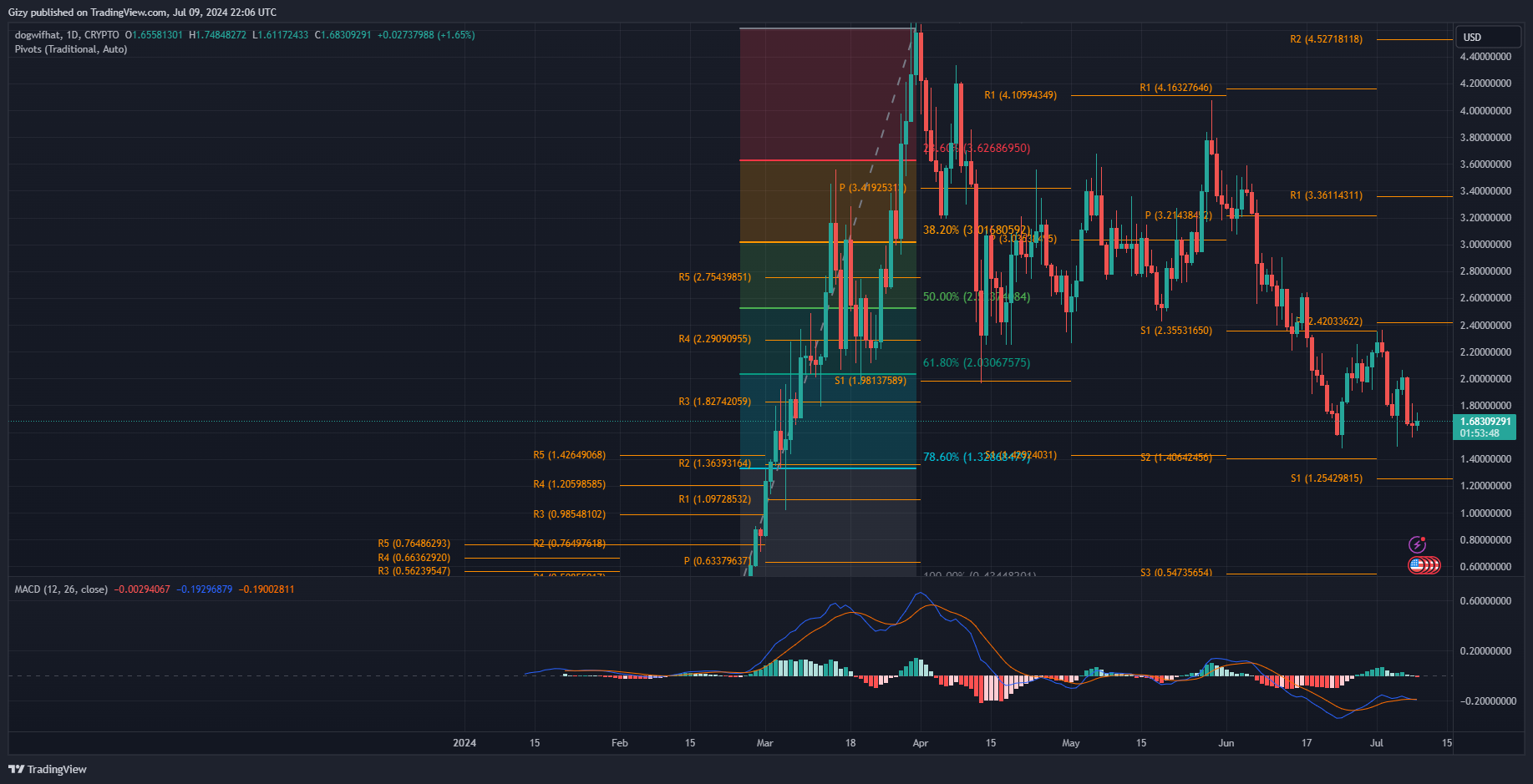The image size is (1533, 784).
Task: Click the S2 (1.40642456) pivot label
Action: pos(1175,458)
